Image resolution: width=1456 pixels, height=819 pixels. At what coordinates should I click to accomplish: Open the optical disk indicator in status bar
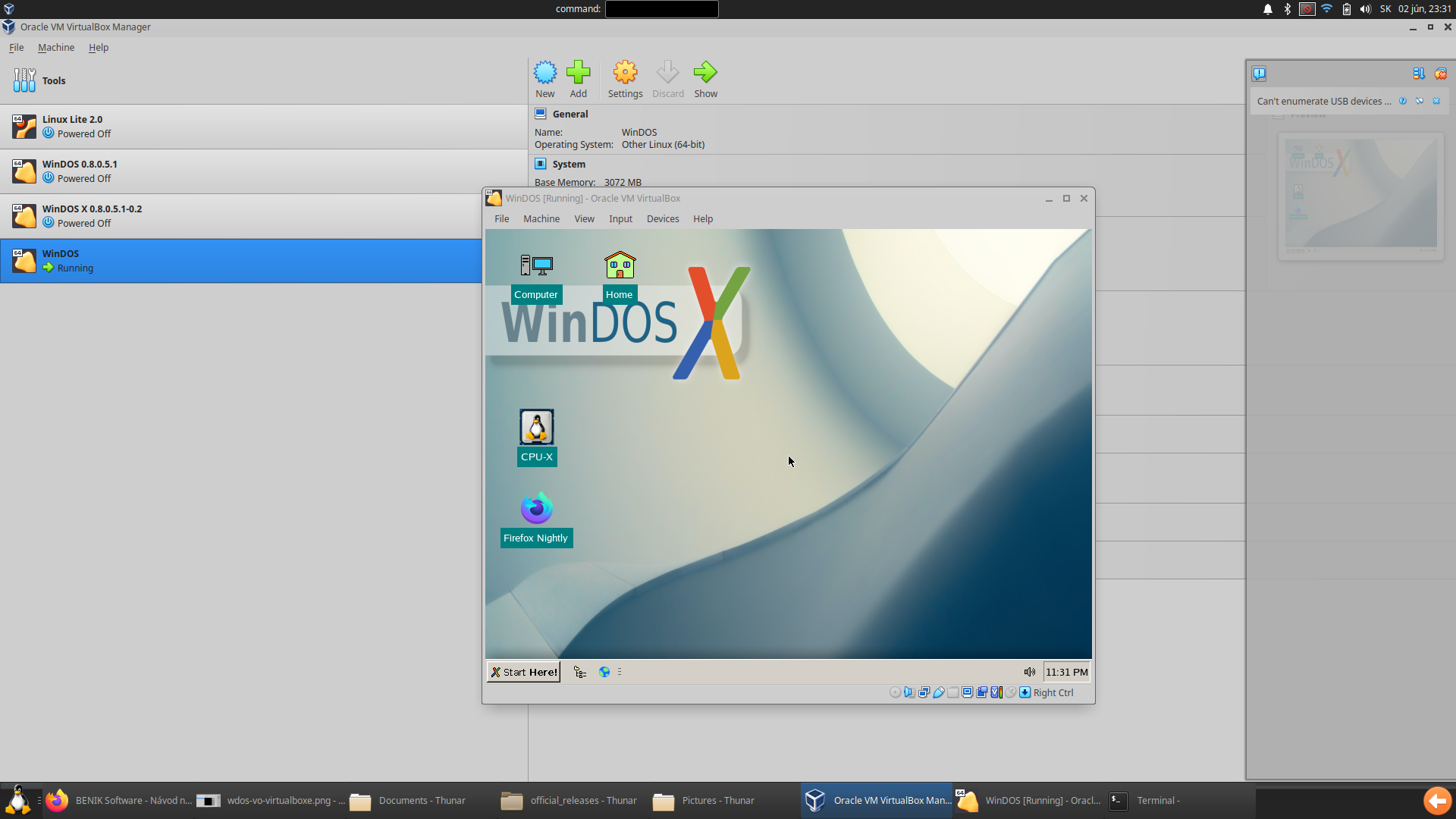pos(896,692)
